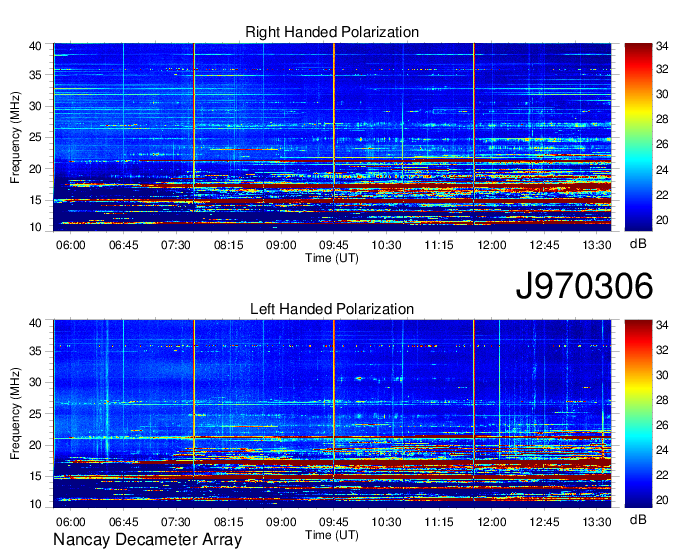Click the 20 MHz tick on bottom plot
Image resolution: width=680 pixels, height=552 pixels.
pos(35,445)
